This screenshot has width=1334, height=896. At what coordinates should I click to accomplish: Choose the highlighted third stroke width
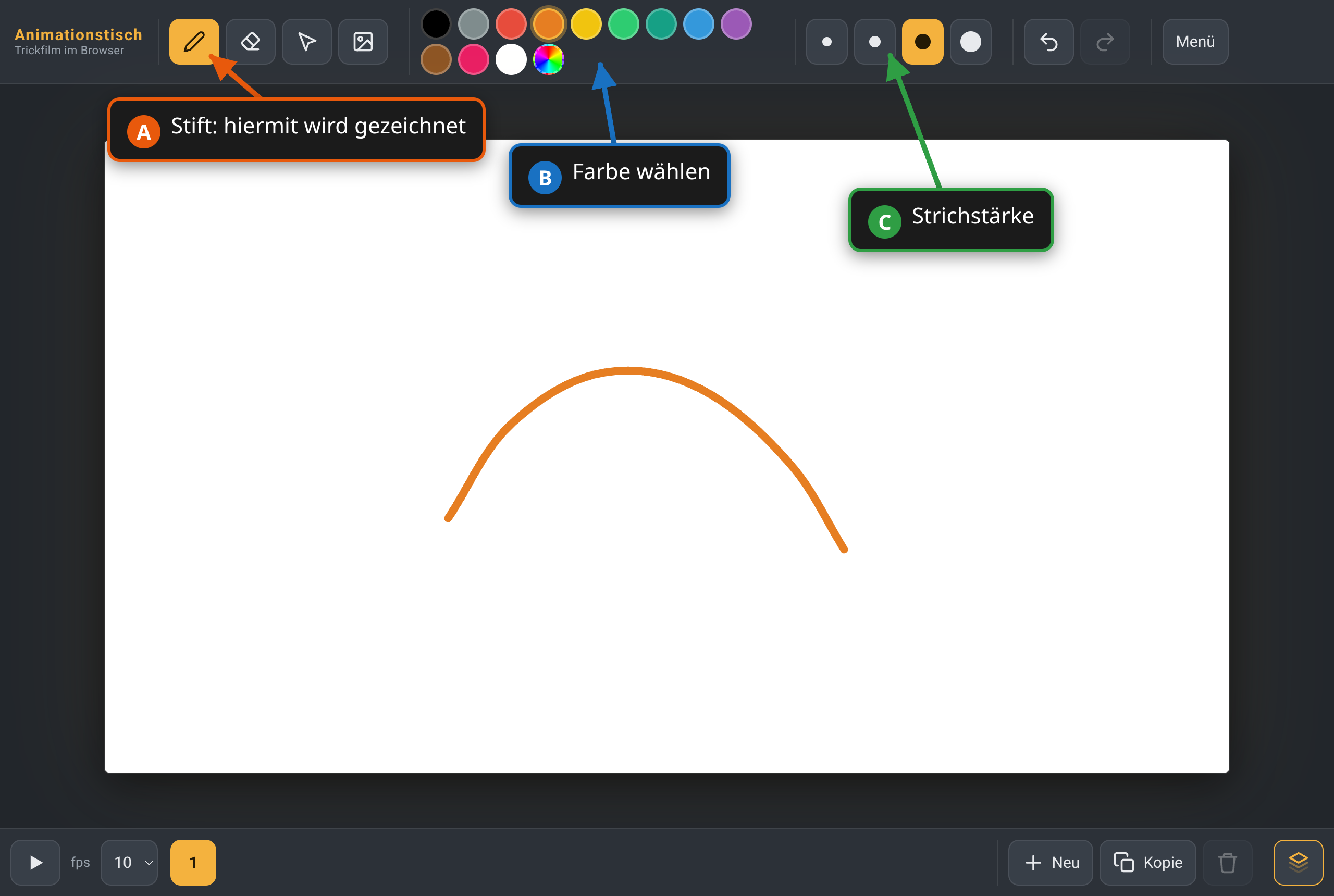(922, 42)
